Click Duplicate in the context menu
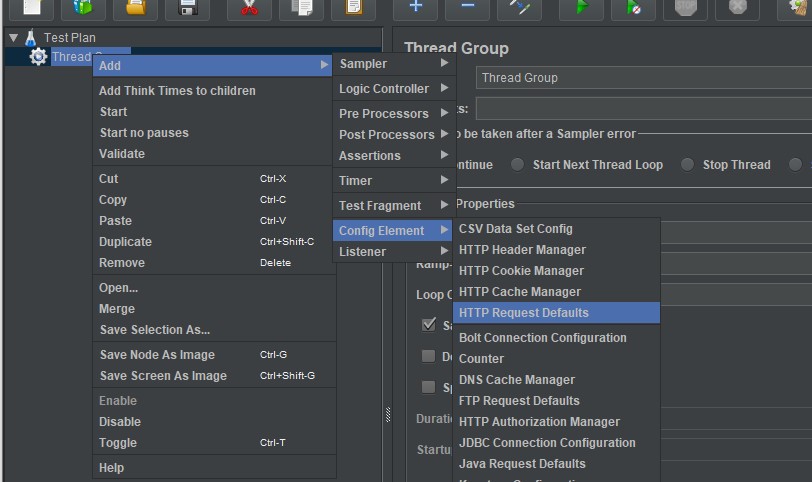The height and width of the screenshot is (482, 812). [126, 242]
